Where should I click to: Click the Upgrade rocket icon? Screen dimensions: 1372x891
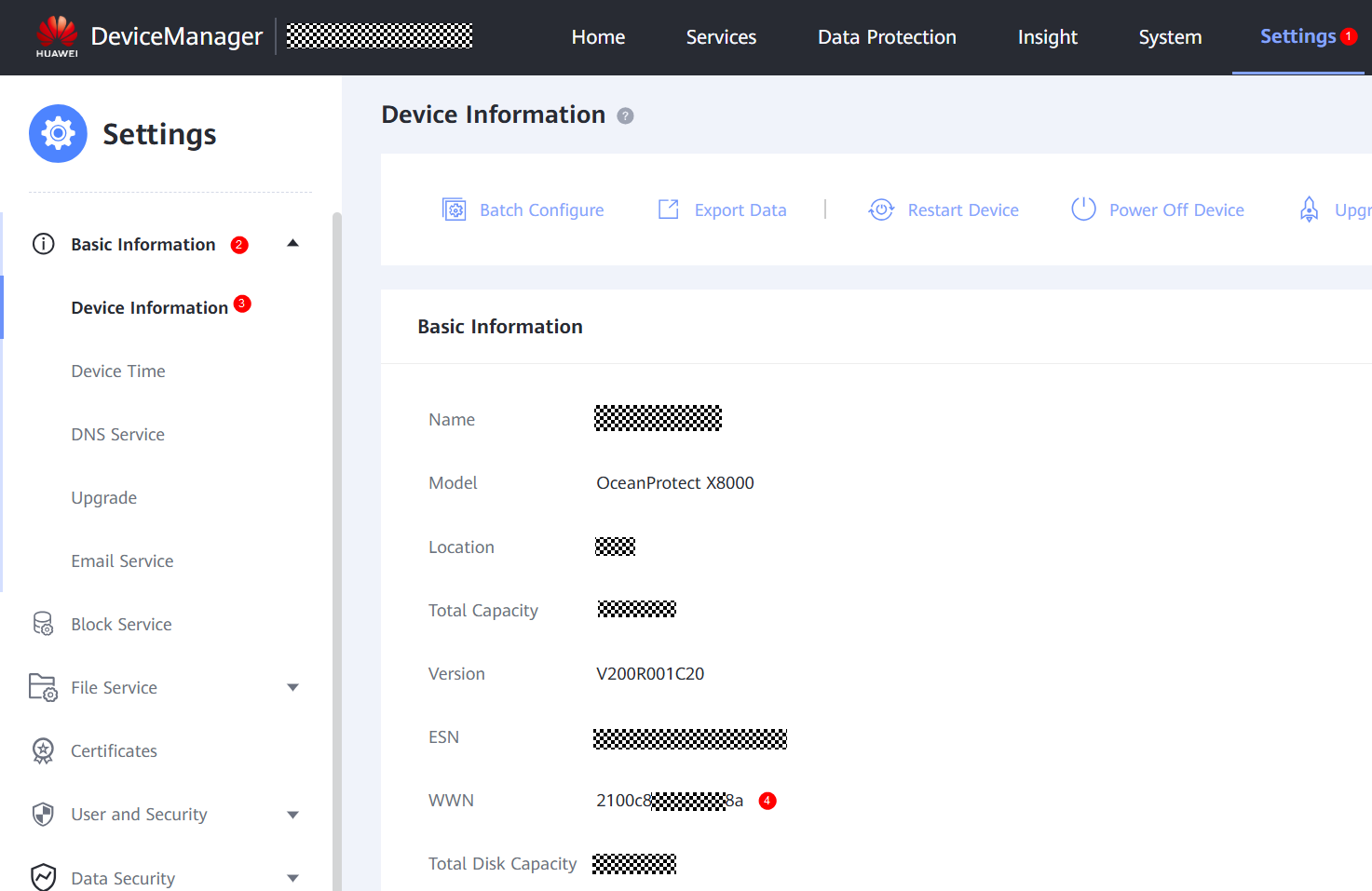[1310, 209]
